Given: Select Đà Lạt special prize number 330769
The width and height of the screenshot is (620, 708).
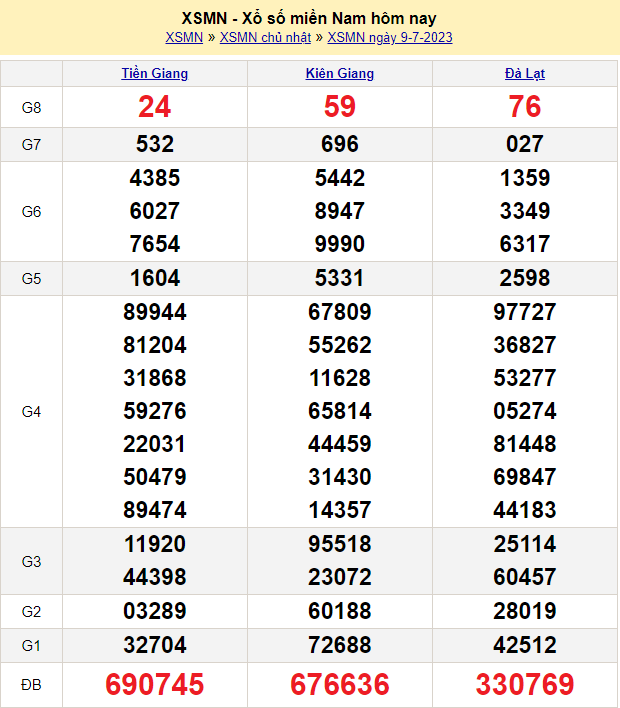Looking at the screenshot, I should click(x=525, y=684).
